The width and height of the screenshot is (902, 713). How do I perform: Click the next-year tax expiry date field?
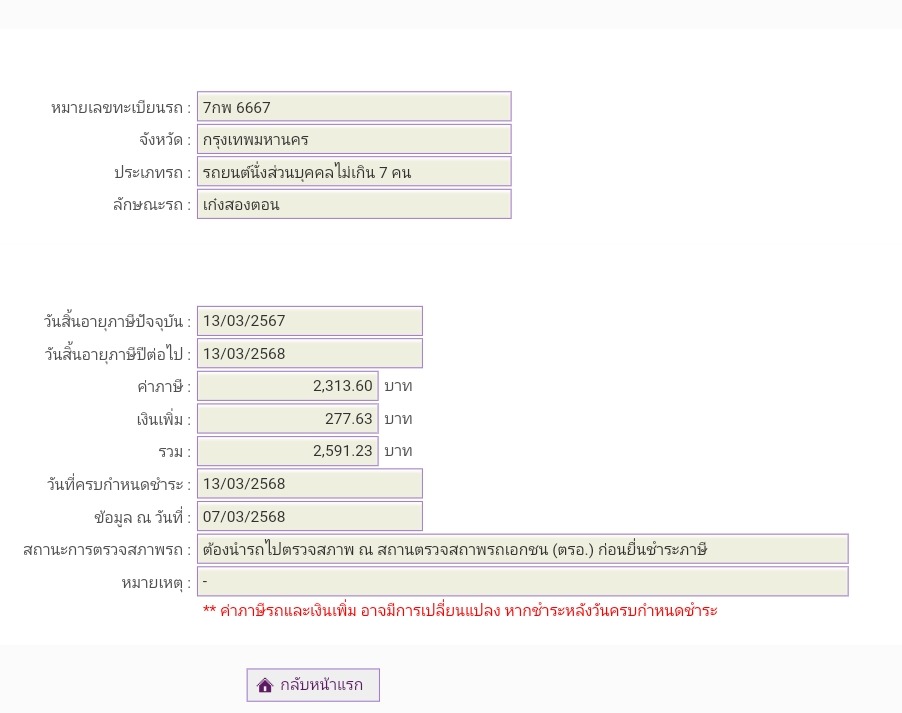[x=309, y=353]
